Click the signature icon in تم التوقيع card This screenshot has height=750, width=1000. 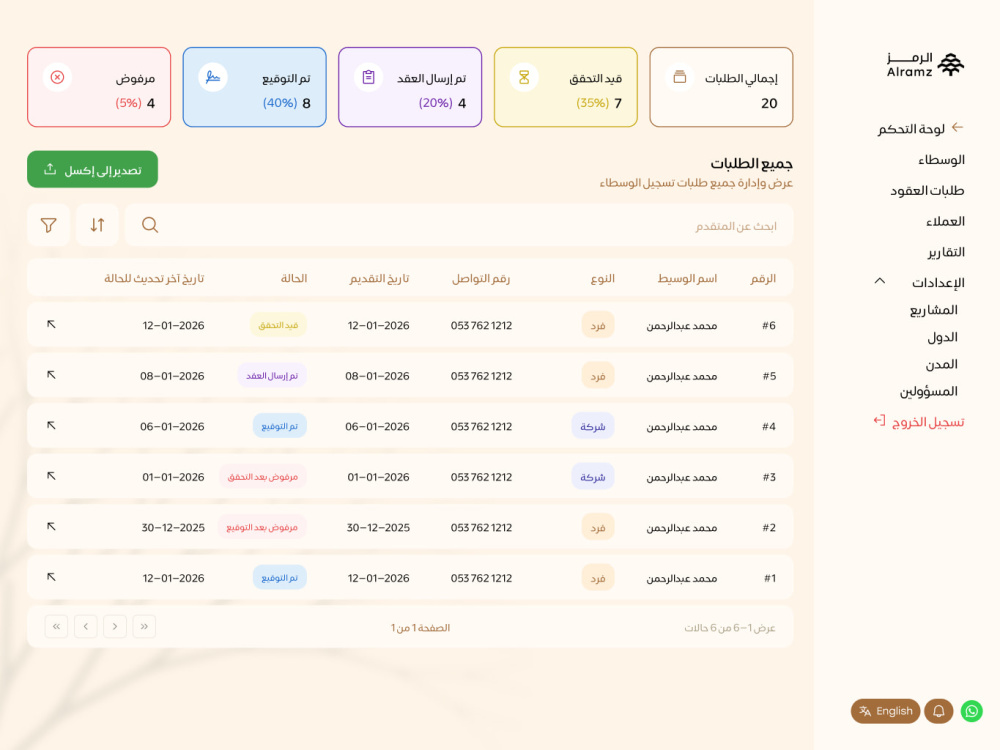tap(213, 77)
